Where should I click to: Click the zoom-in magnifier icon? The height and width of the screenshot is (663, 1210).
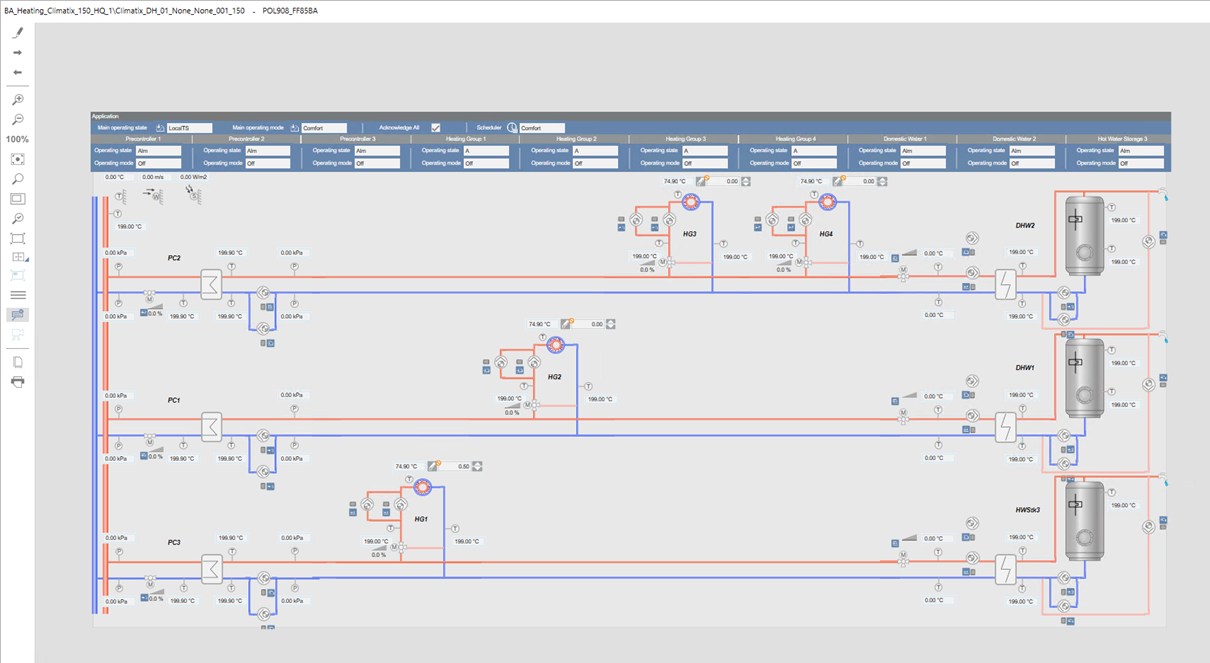pyautogui.click(x=16, y=98)
